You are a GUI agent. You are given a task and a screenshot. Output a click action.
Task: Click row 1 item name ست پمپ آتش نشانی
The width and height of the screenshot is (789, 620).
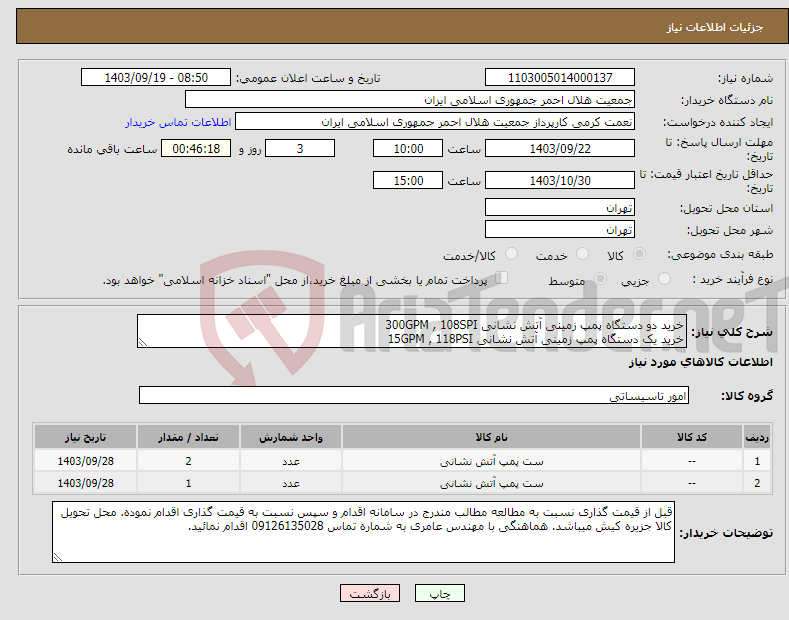coord(491,461)
